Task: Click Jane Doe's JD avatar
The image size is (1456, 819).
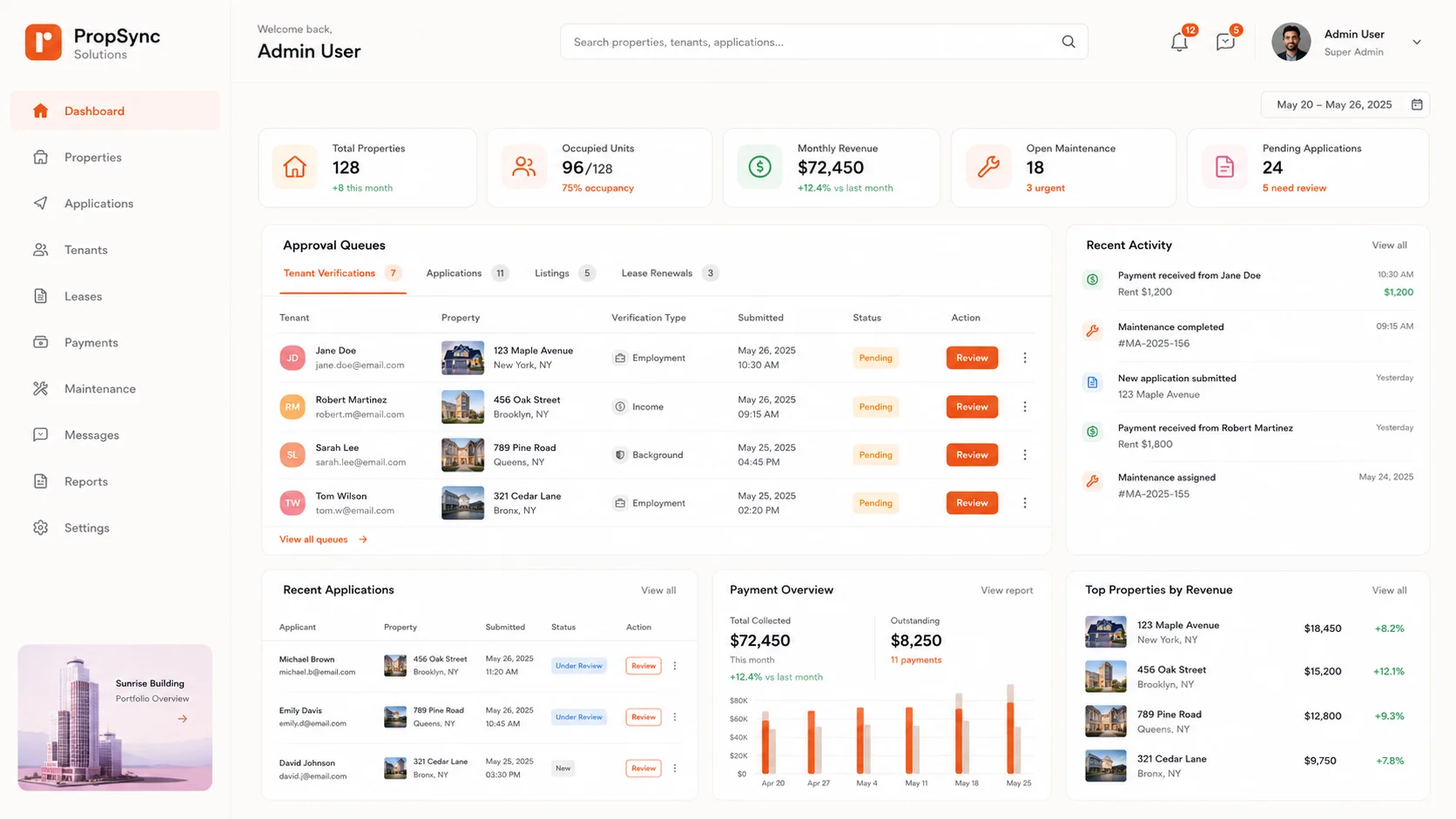Action: click(293, 358)
